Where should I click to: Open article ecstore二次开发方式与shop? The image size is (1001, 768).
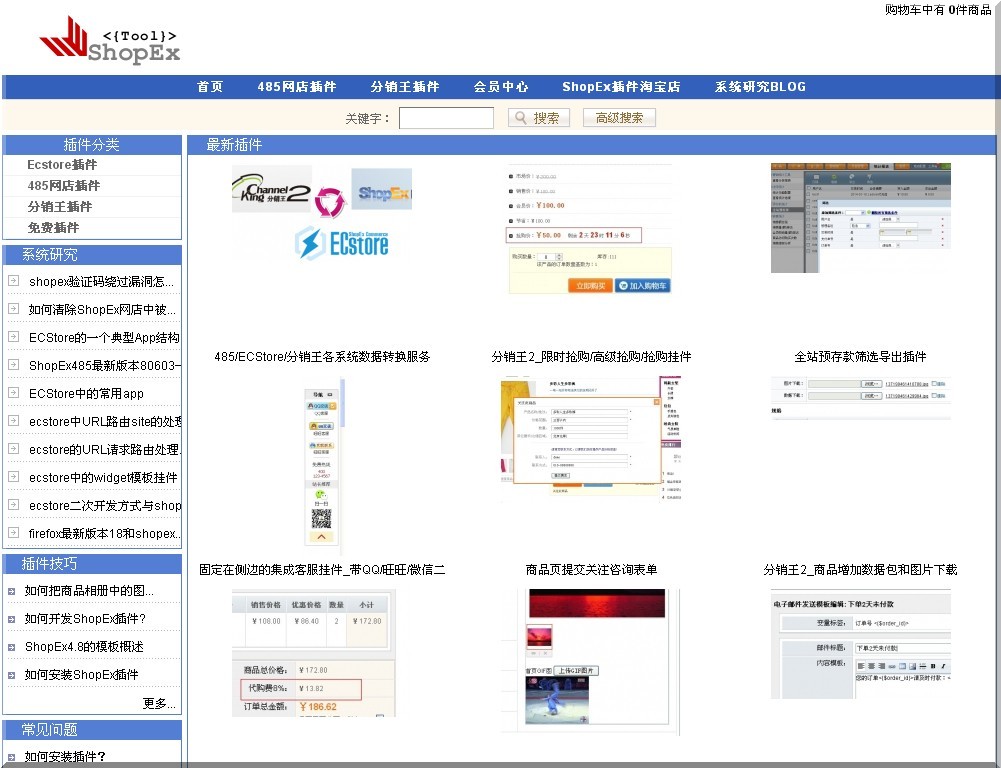coord(105,506)
